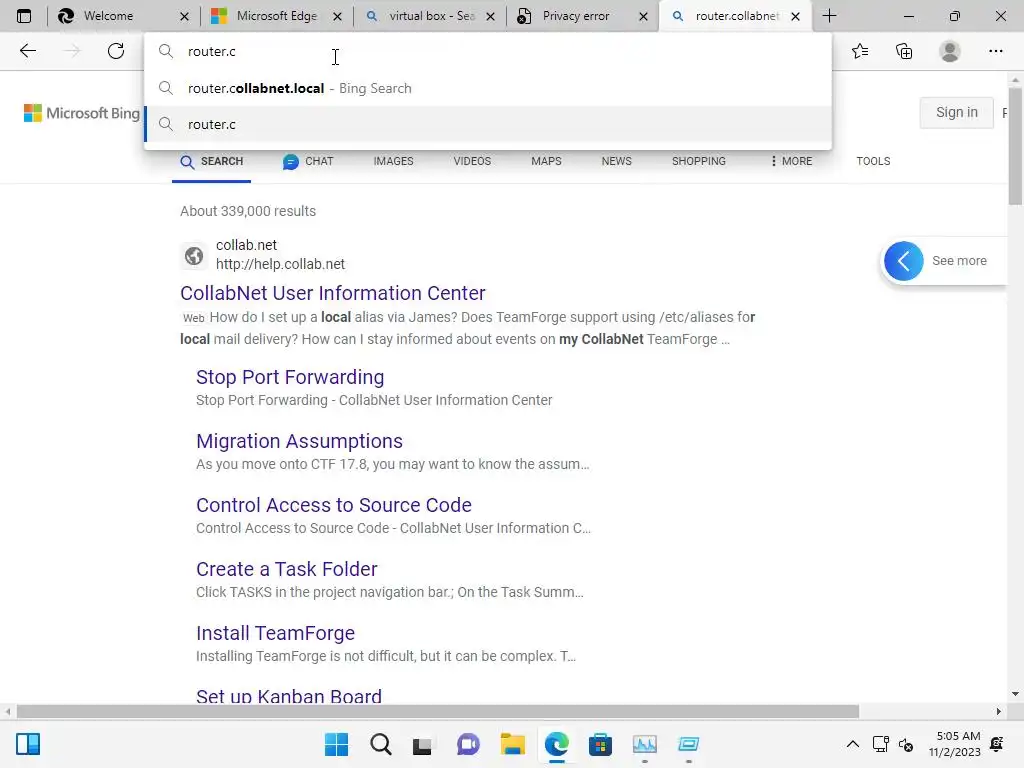Open the clock showing 5:05 AM
The image size is (1024, 768).
click(x=955, y=744)
